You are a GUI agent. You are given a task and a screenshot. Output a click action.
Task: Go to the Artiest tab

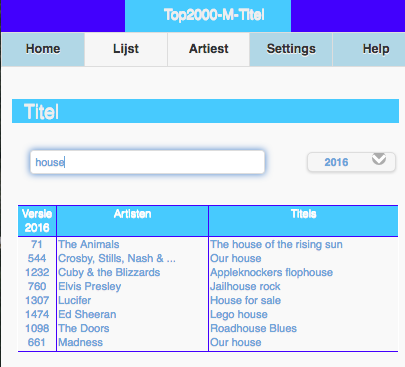(x=209, y=49)
